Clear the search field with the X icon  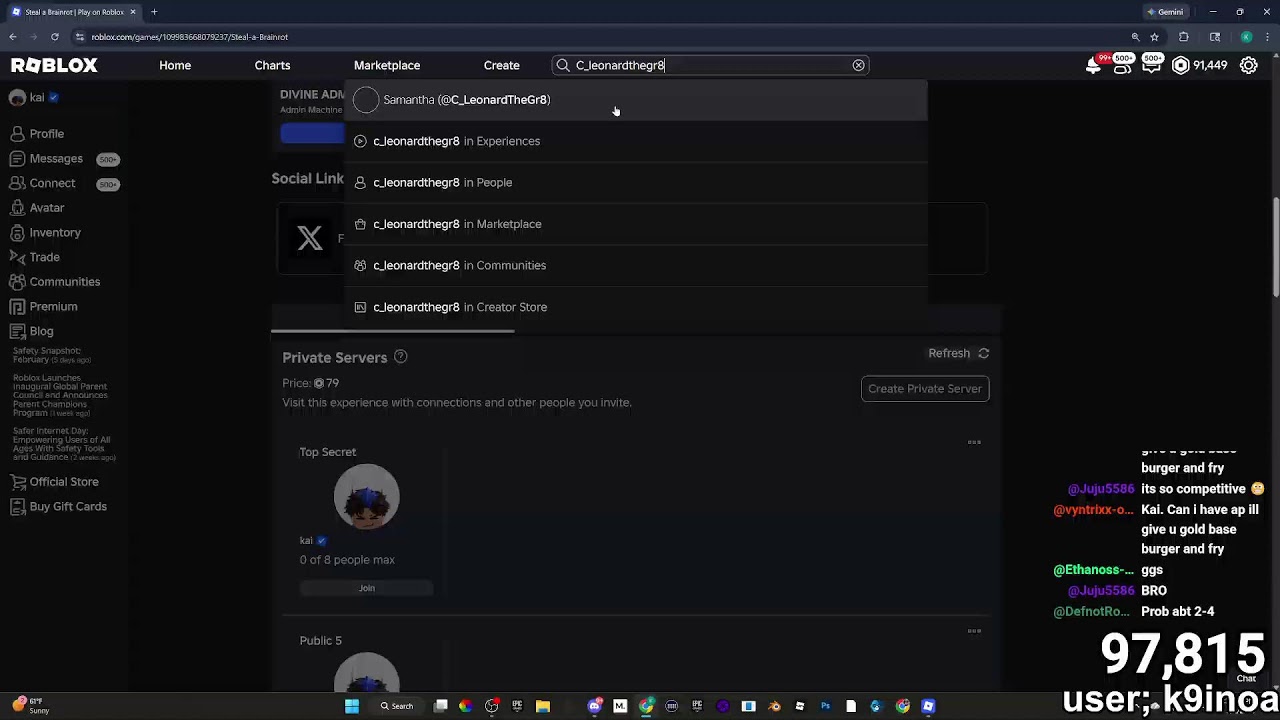coord(858,65)
